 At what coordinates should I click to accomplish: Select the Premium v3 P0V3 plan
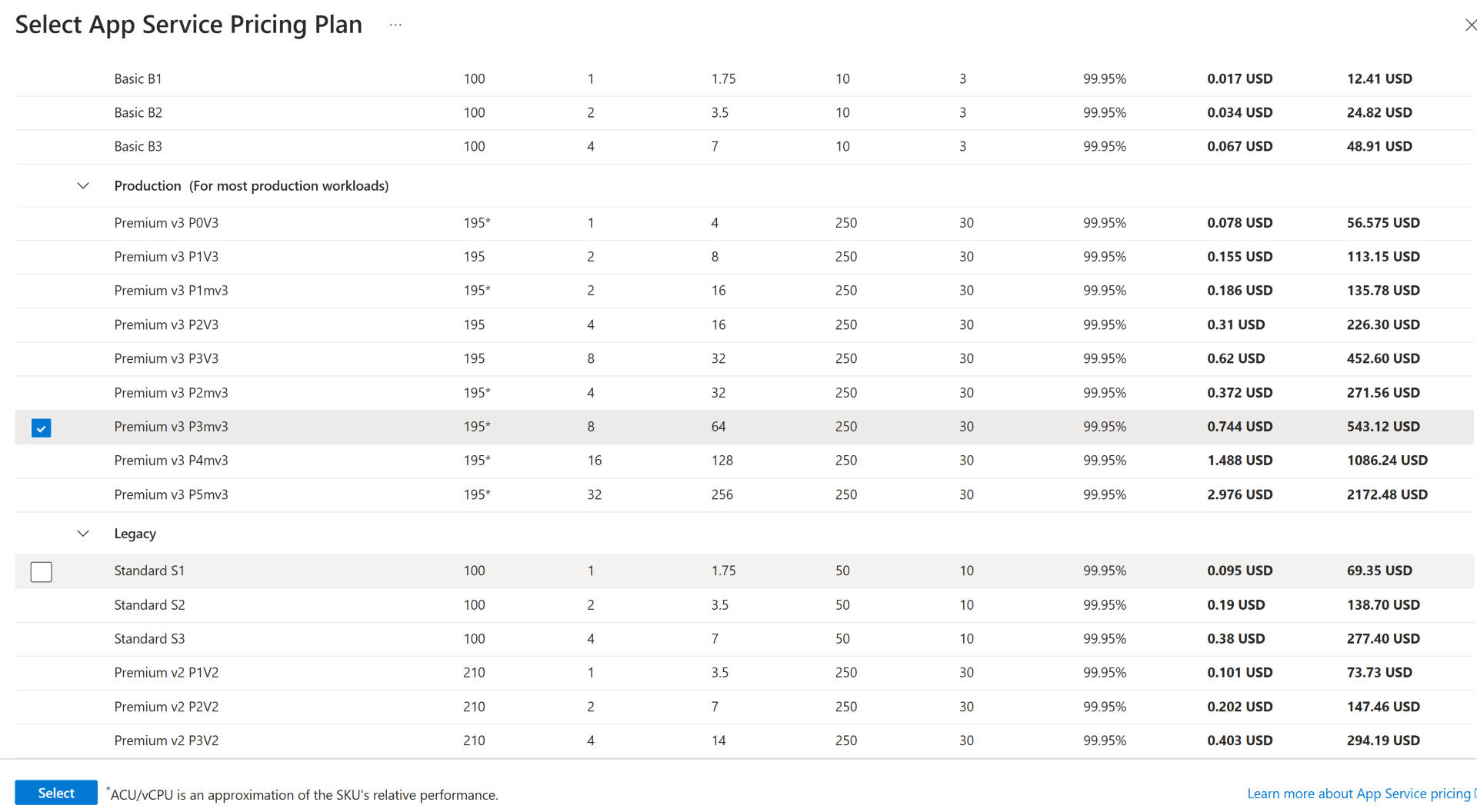click(166, 223)
